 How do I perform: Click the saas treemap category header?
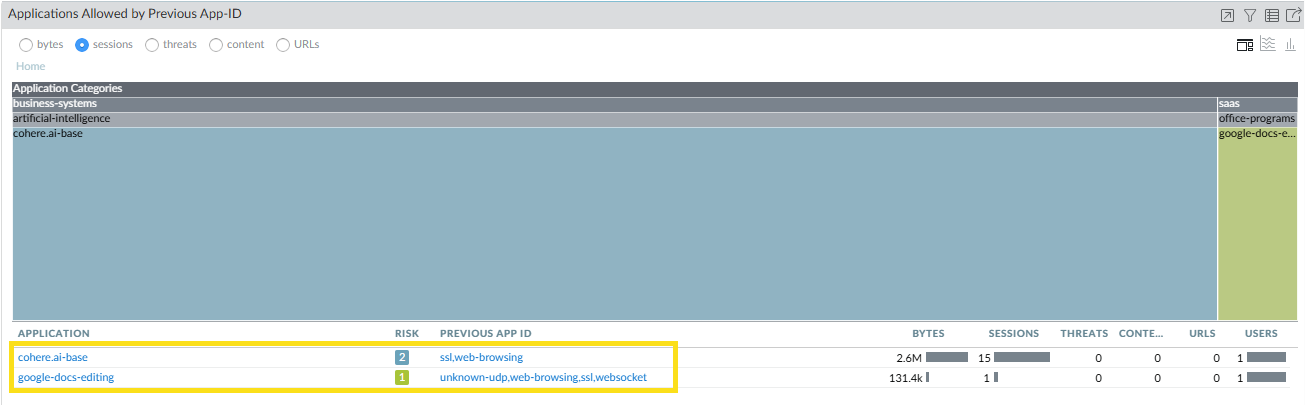(x=1256, y=104)
